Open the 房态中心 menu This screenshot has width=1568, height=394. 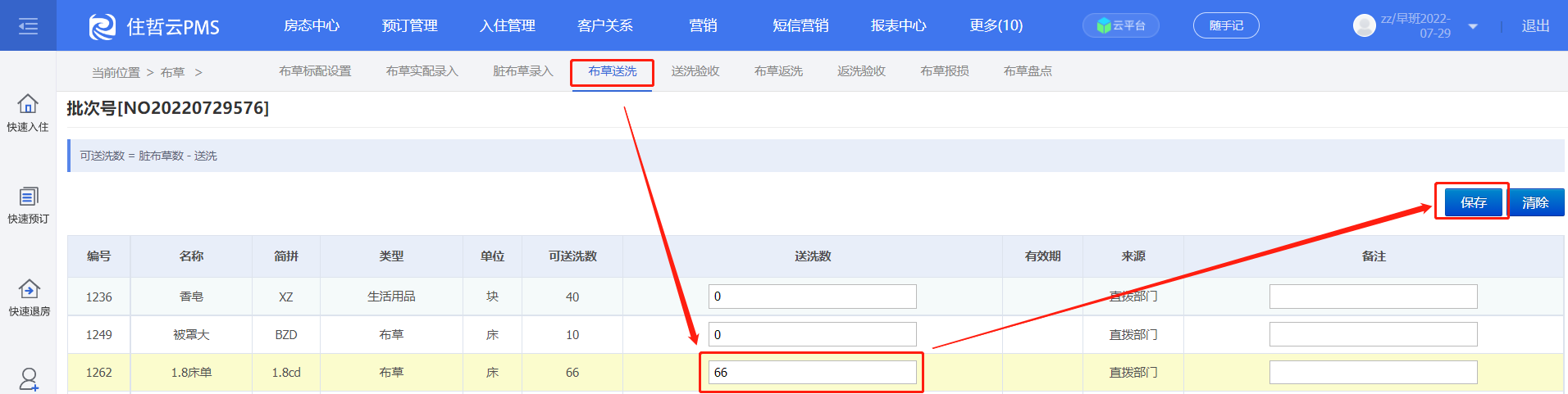(312, 26)
